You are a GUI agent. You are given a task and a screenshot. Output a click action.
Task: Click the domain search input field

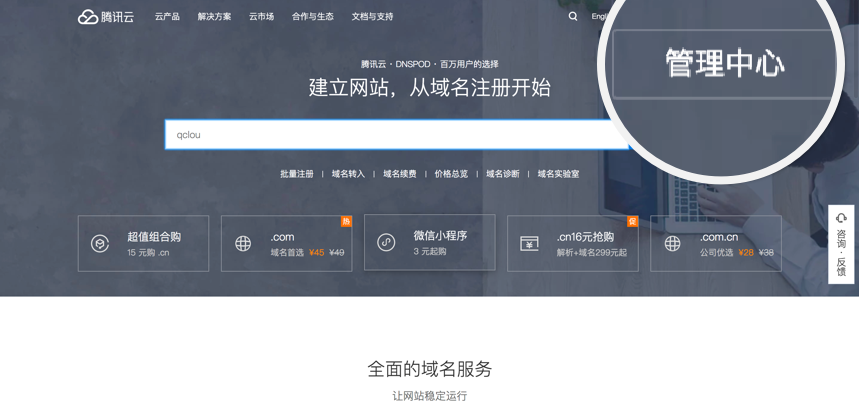[395, 134]
